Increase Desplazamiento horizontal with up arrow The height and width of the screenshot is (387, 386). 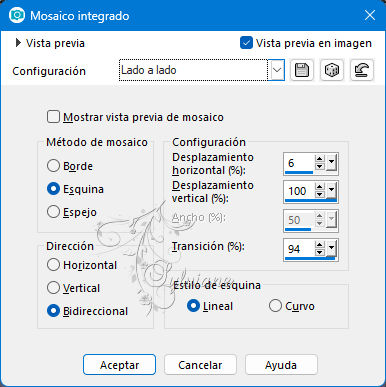pyautogui.click(x=319, y=159)
